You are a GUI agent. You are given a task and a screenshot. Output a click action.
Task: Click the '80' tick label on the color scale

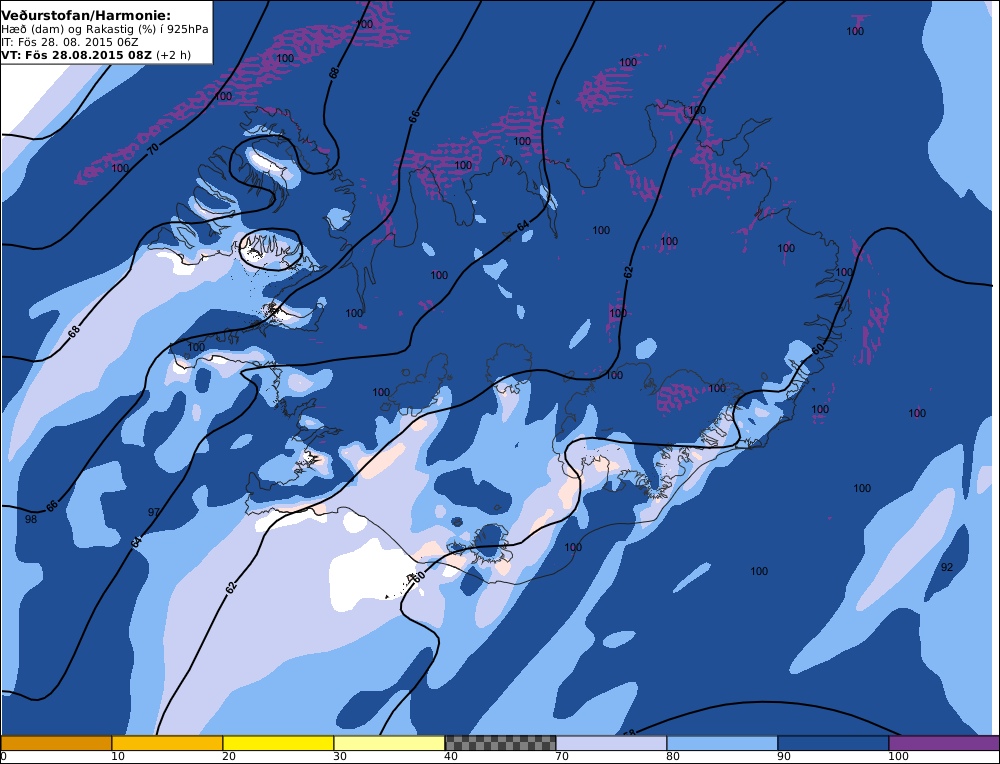coord(673,757)
